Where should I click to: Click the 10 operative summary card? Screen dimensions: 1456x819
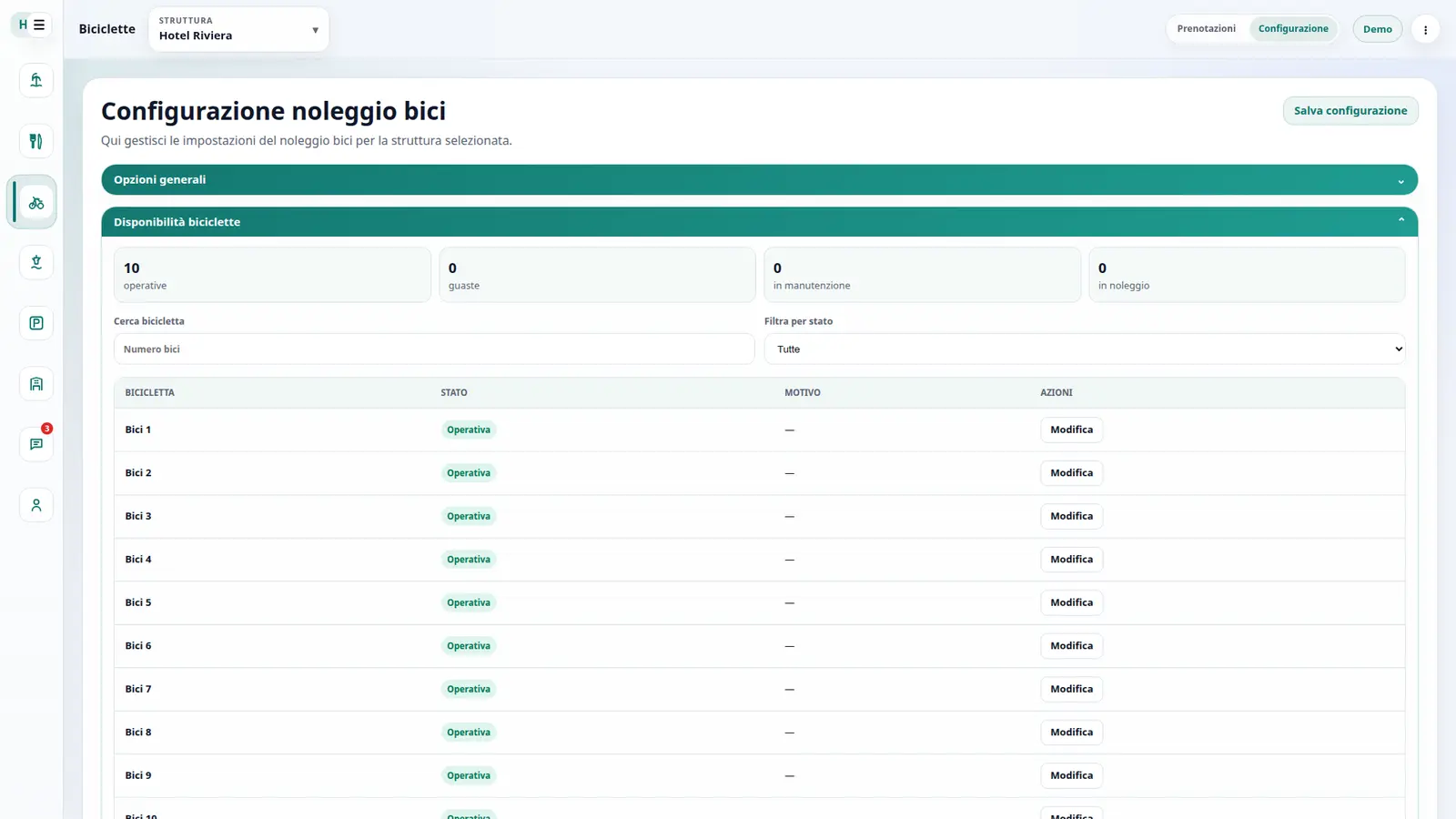pos(272,275)
